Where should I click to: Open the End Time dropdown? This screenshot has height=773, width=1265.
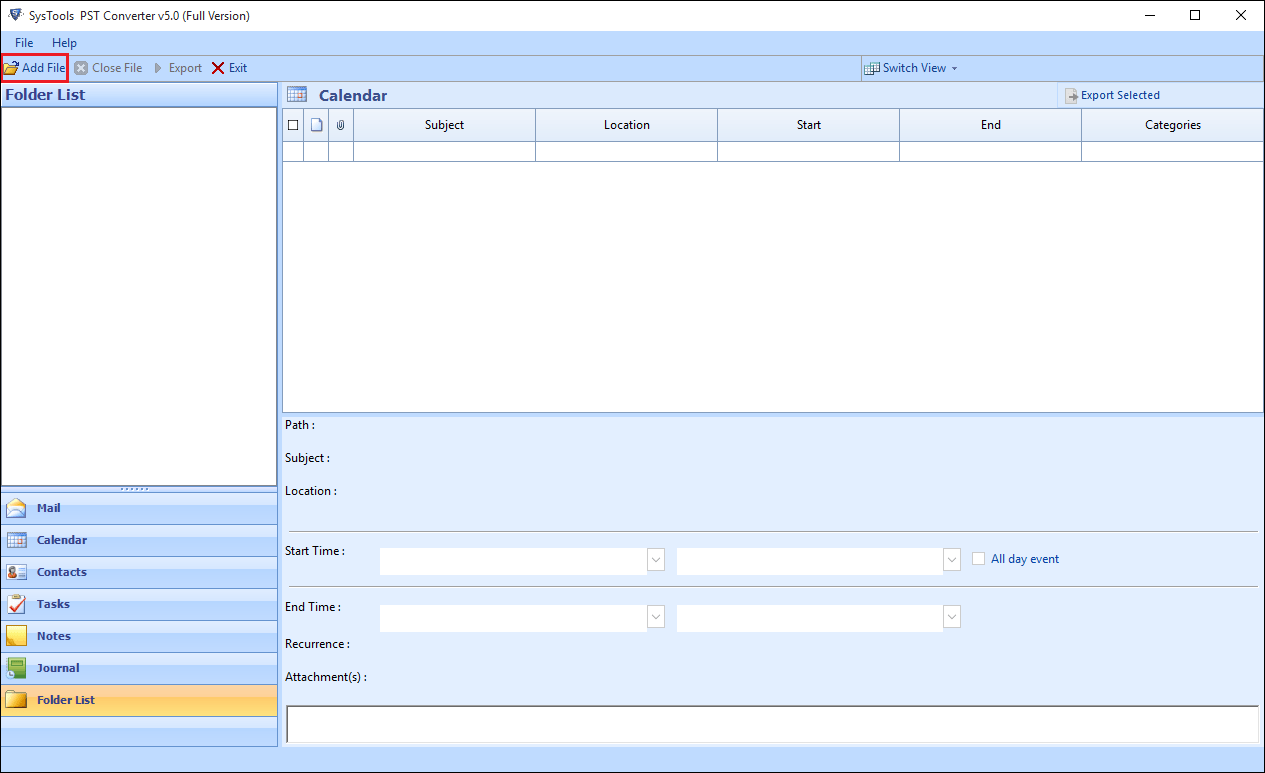(x=655, y=617)
